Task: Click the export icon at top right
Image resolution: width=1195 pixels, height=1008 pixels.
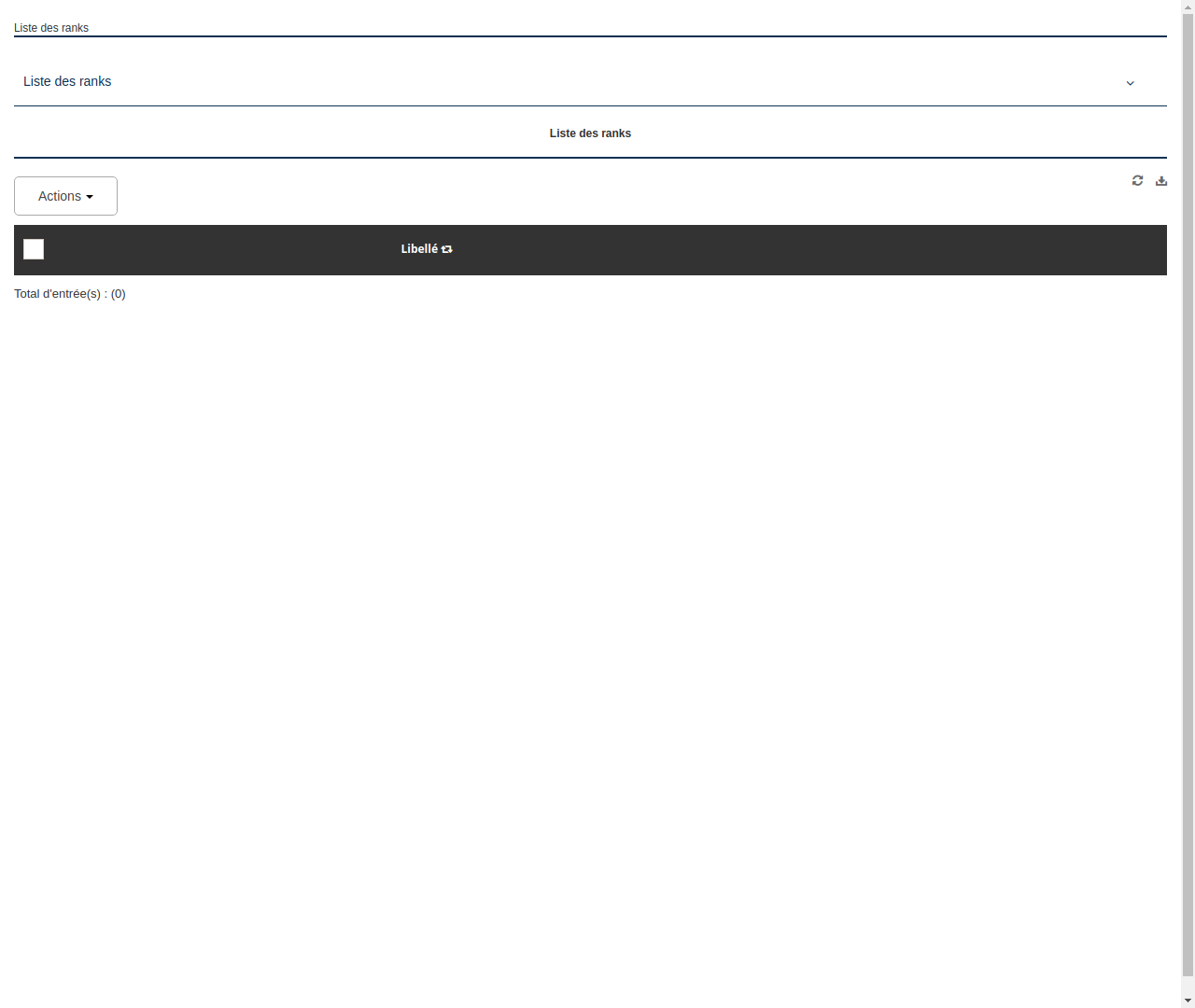Action: (x=1160, y=180)
